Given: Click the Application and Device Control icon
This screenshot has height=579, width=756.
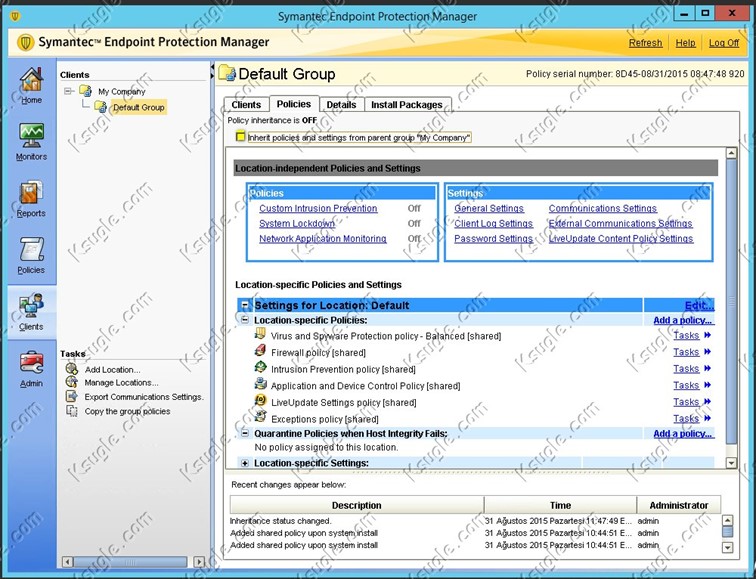Looking at the screenshot, I should click(260, 384).
